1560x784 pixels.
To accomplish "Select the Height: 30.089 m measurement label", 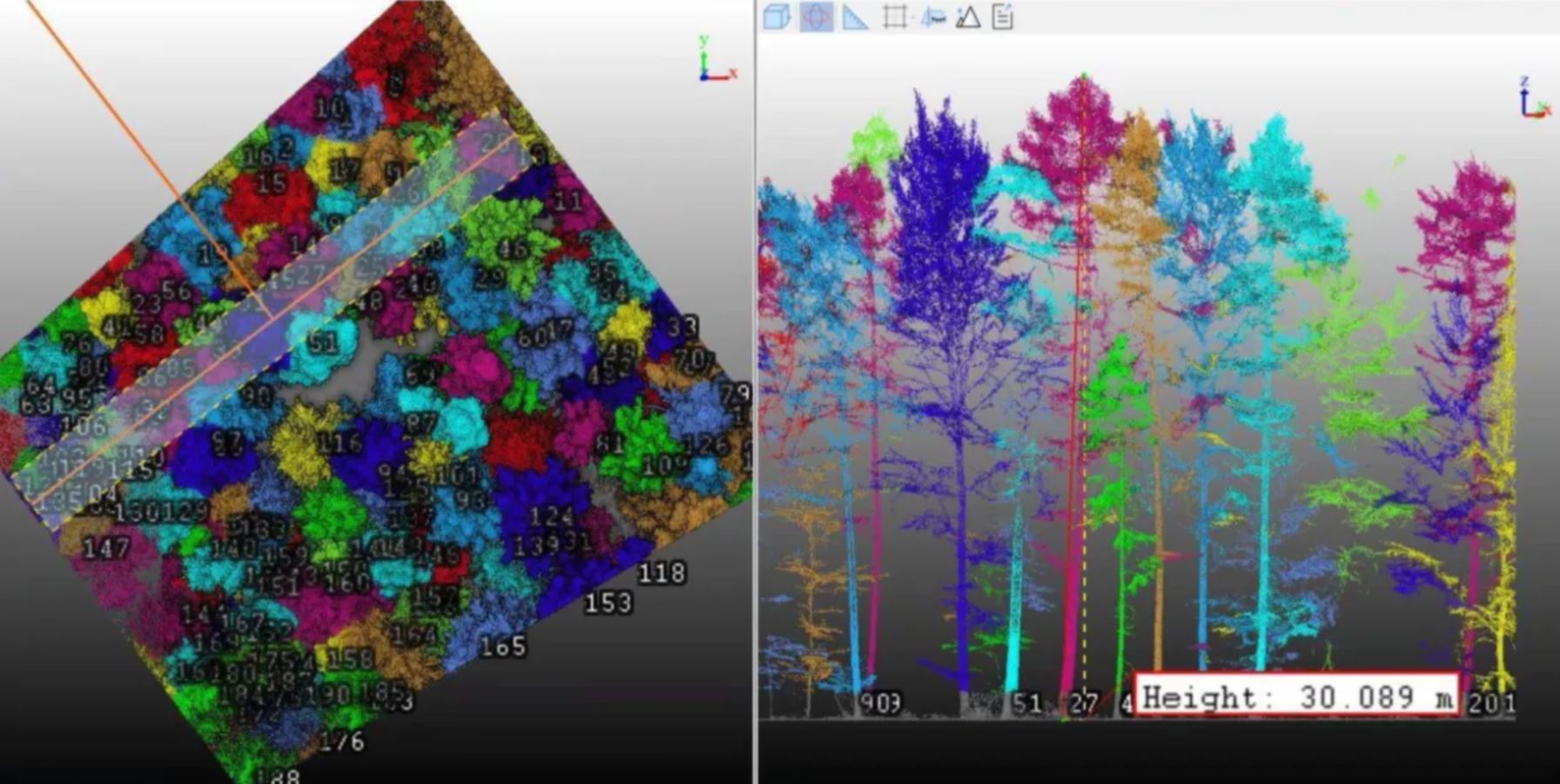I will (1297, 696).
